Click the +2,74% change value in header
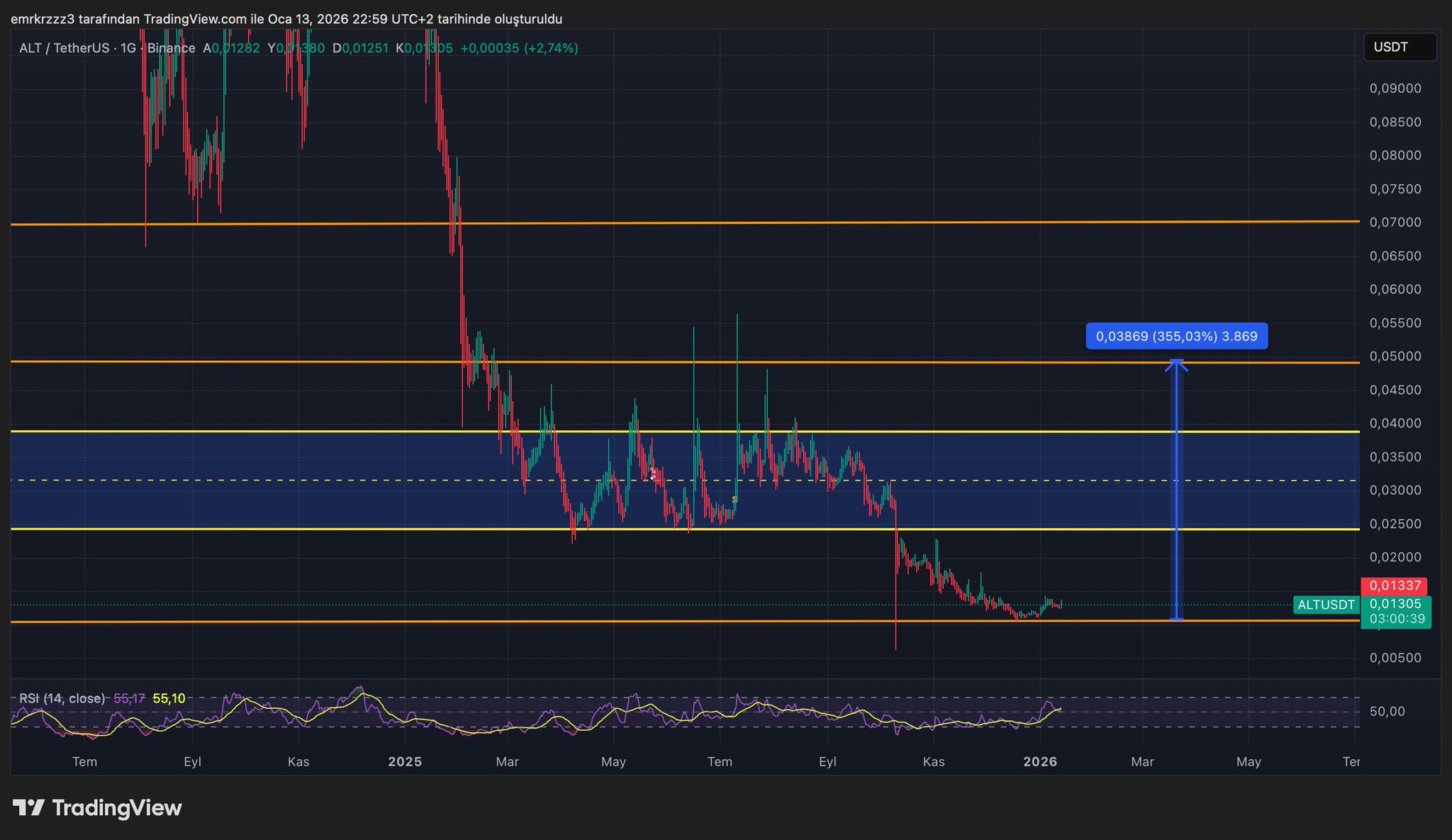This screenshot has height=840, width=1452. pyautogui.click(x=551, y=48)
